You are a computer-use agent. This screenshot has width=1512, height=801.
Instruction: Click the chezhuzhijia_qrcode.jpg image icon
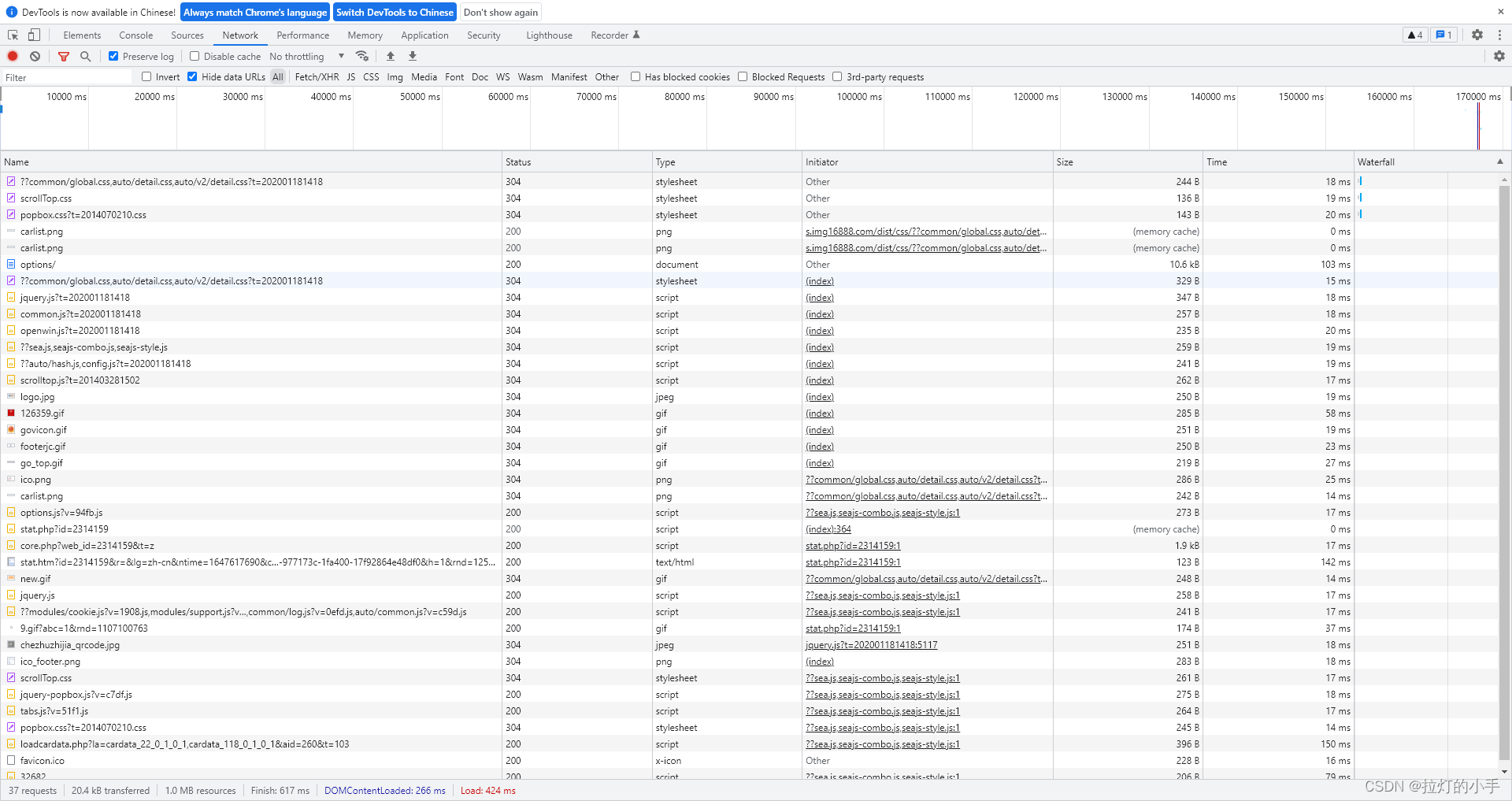coord(11,644)
